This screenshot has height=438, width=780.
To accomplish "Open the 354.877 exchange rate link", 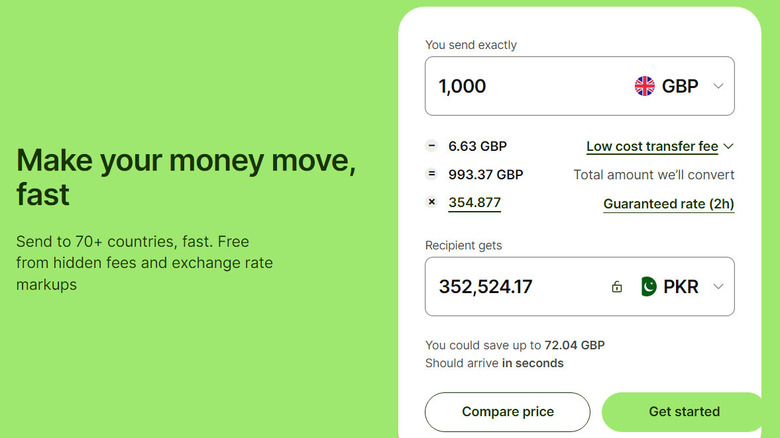I will pos(475,203).
